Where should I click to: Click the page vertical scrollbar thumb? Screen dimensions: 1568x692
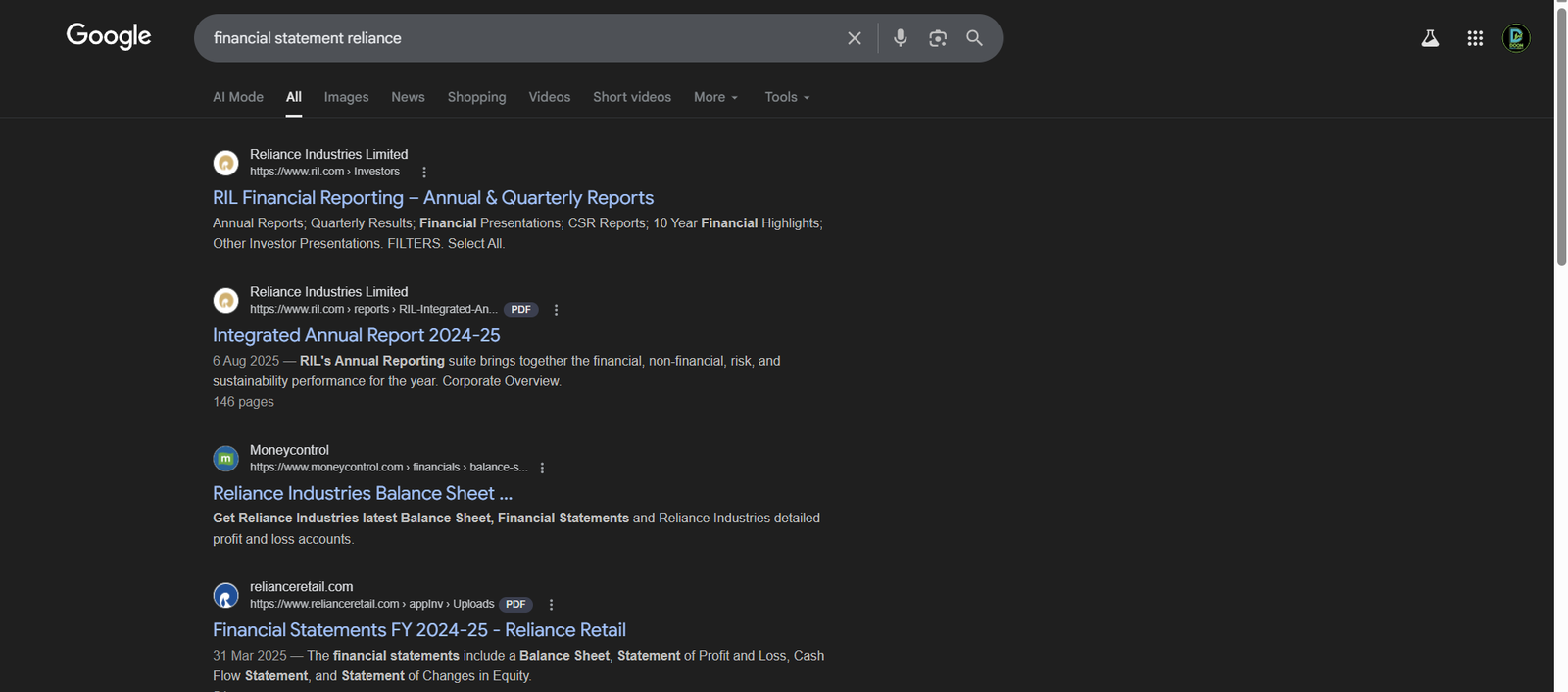click(x=1561, y=135)
